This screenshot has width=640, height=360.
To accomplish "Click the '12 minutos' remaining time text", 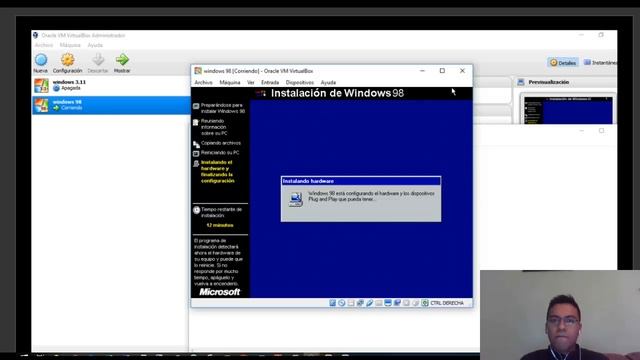I will [220, 225].
